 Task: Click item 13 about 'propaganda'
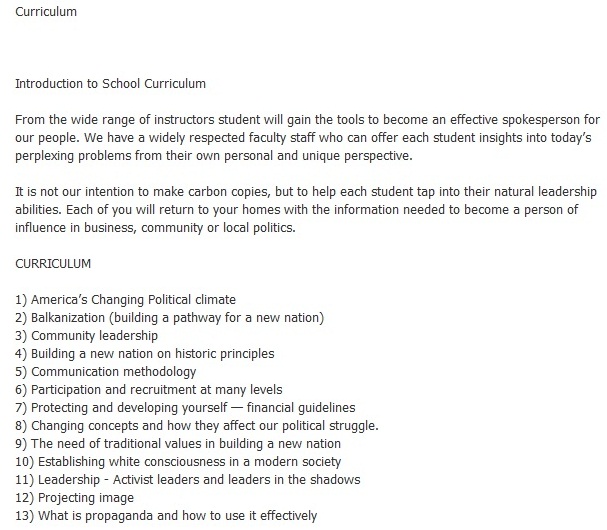coord(166,516)
